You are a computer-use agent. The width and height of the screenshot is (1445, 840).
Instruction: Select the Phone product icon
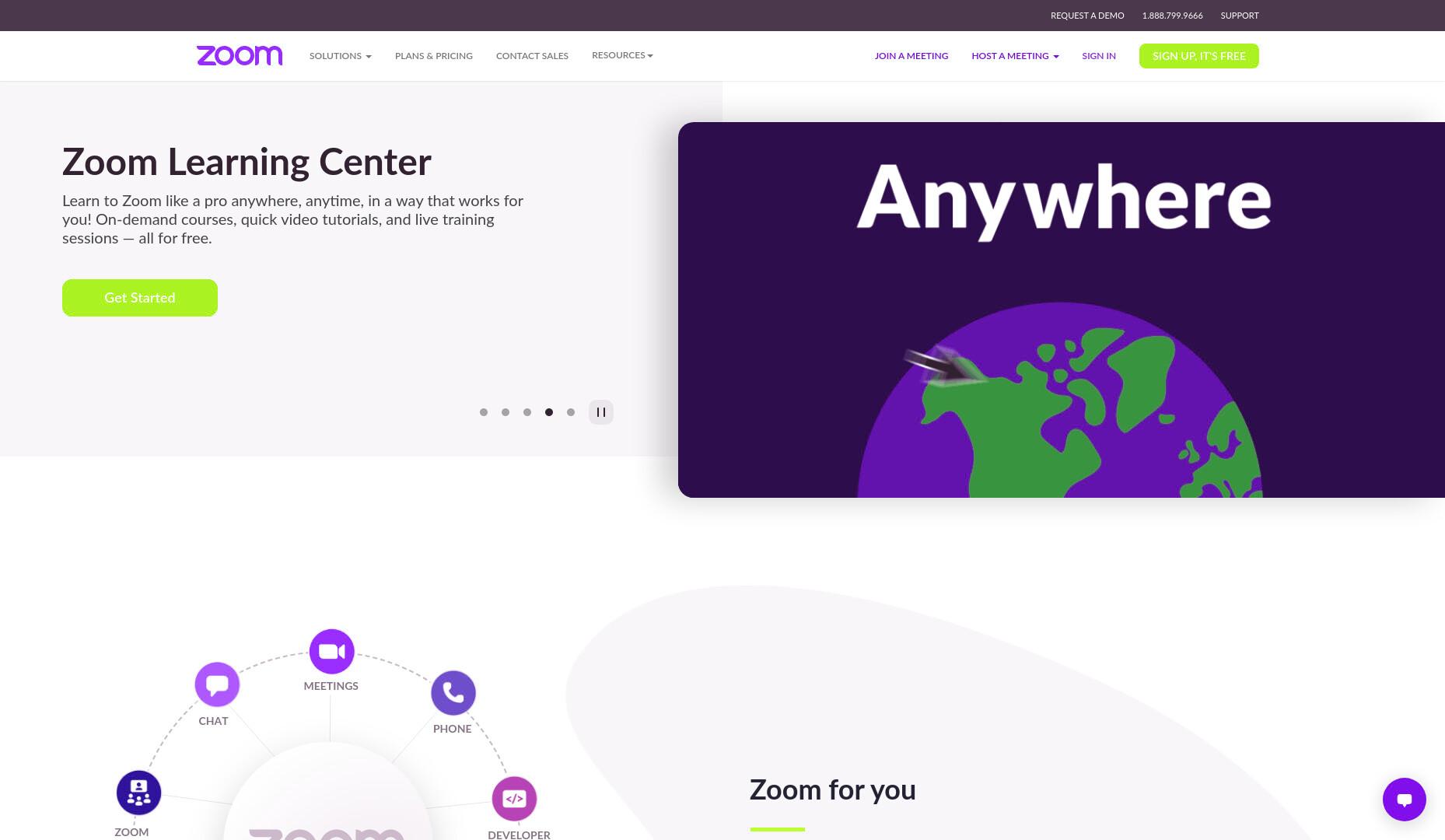pos(453,692)
